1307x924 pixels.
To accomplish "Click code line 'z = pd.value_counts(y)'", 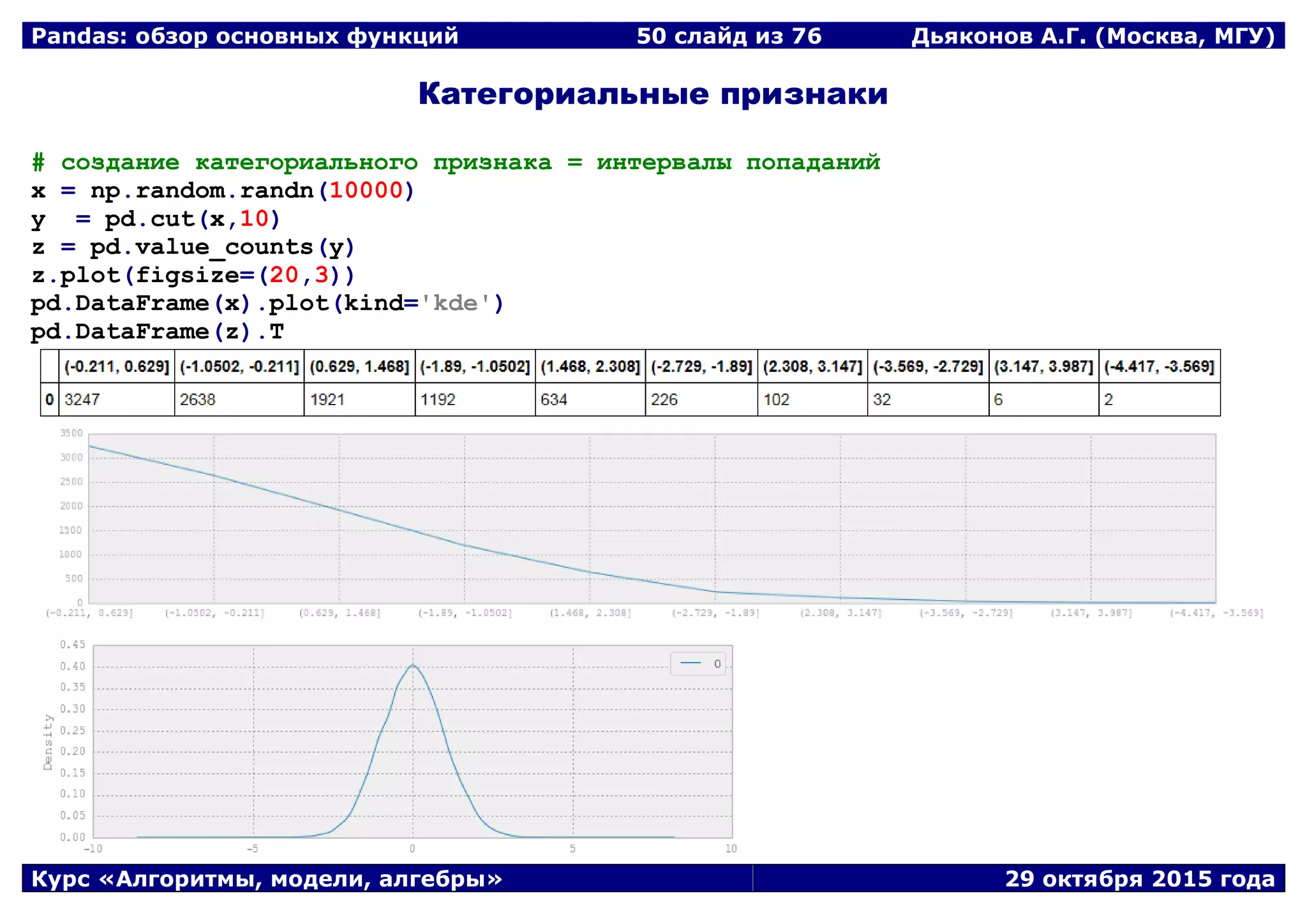I will pos(193,247).
